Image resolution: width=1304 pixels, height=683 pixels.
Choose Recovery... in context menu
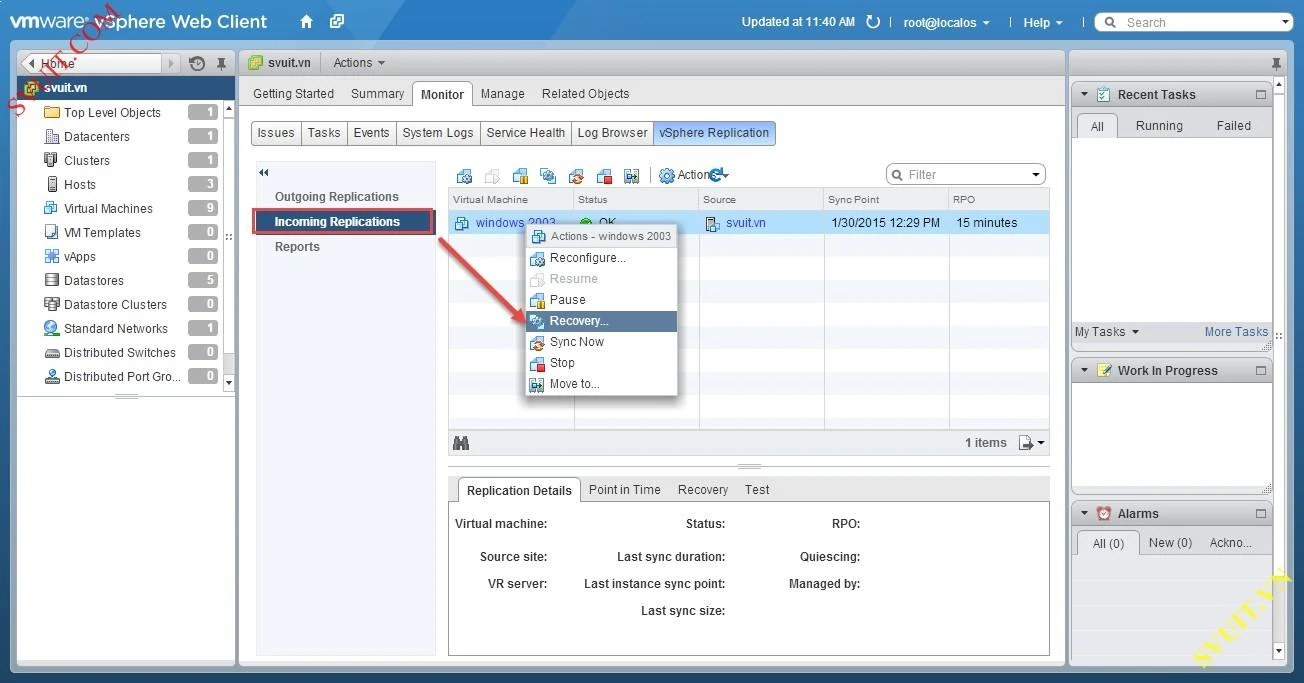pos(602,321)
